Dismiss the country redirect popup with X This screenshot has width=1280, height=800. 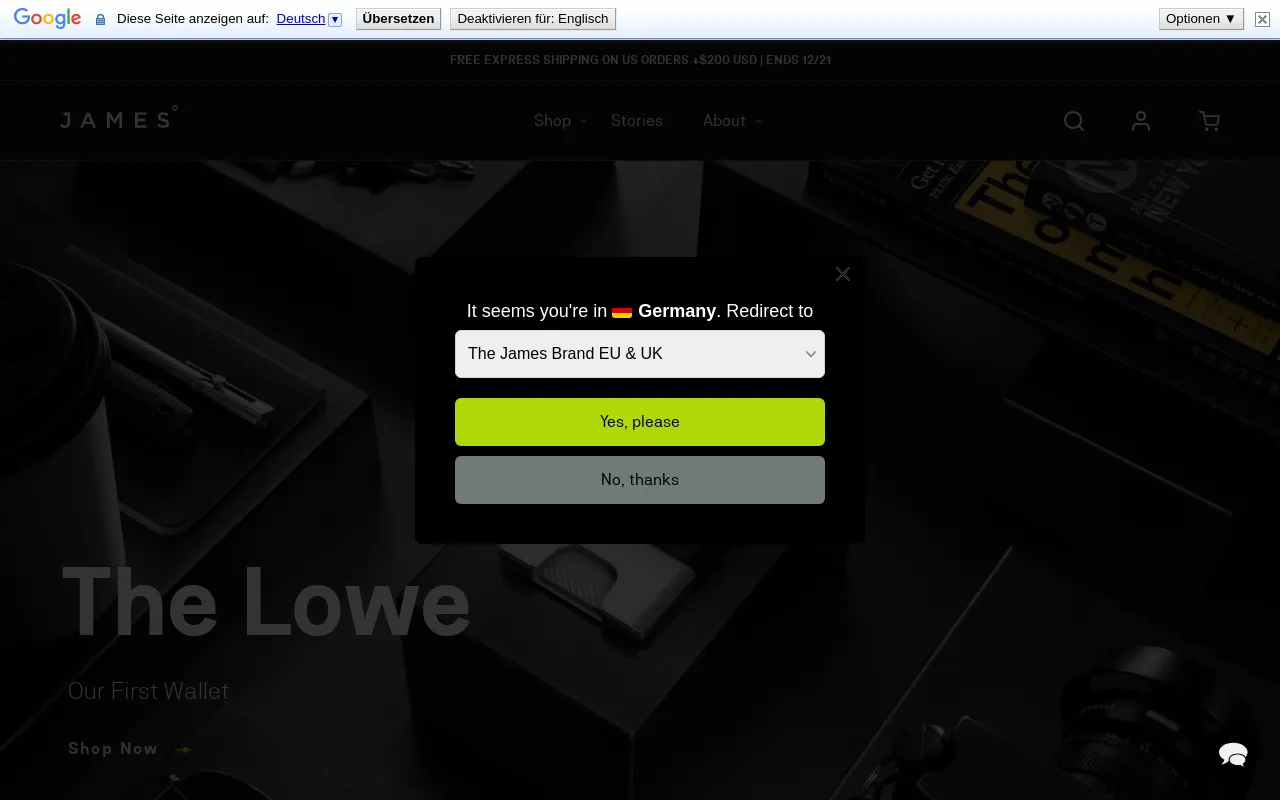pyautogui.click(x=842, y=274)
